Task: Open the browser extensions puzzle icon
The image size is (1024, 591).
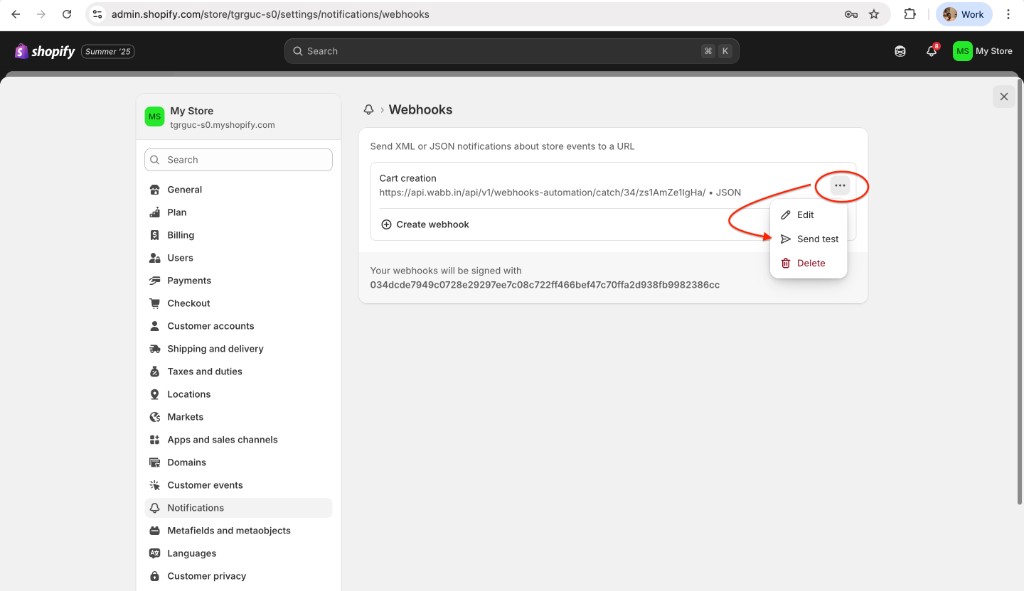Action: click(910, 14)
